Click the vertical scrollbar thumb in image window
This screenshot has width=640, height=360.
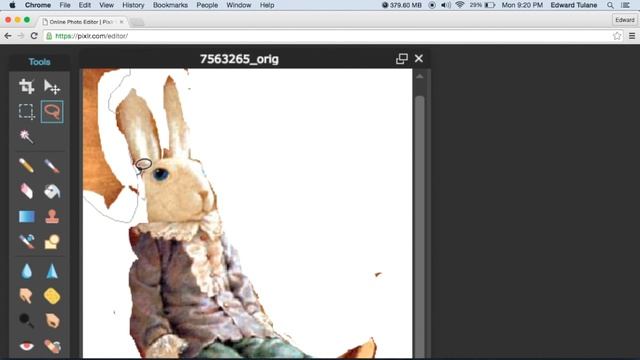click(420, 227)
